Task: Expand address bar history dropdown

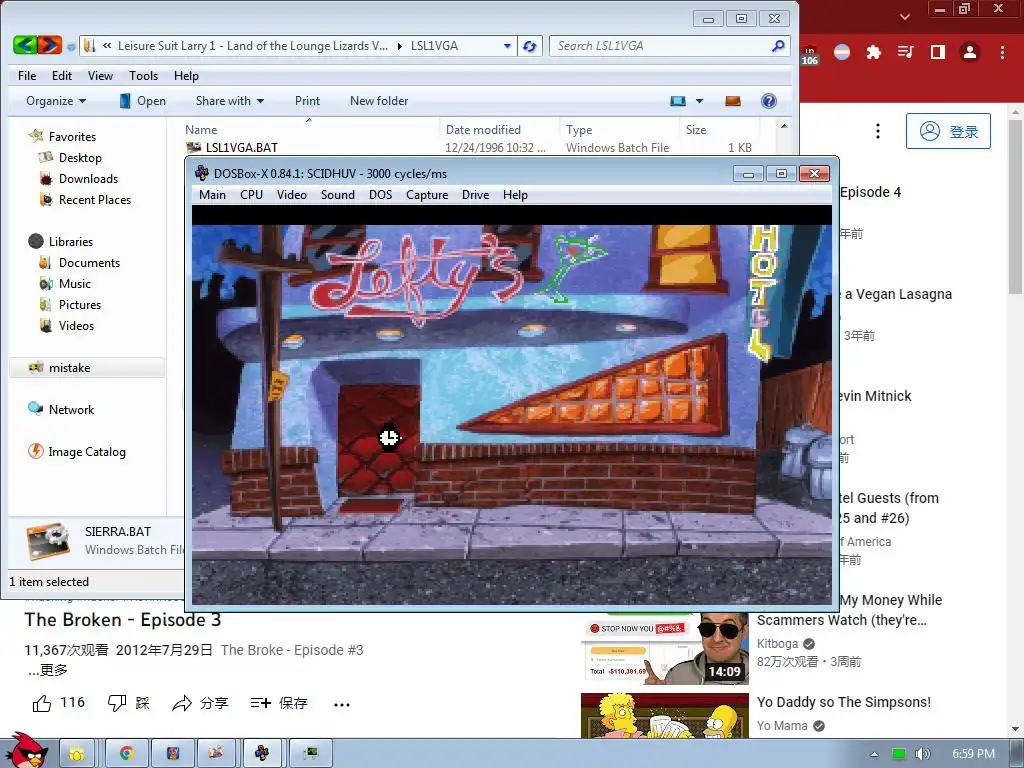Action: click(x=507, y=46)
